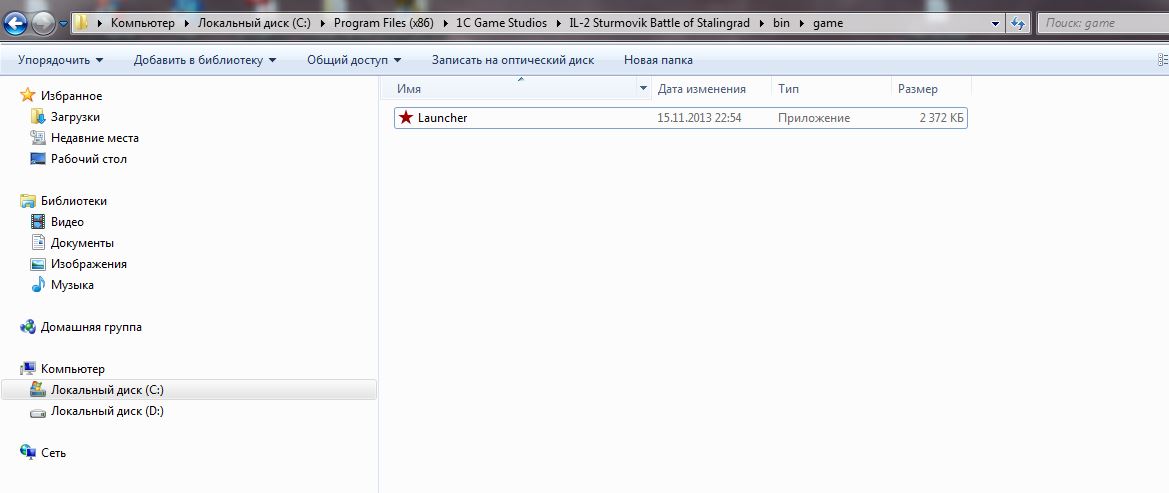Viewport: 1169px width, 493px height.
Task: Click the Недавние места icon
Action: tap(38, 138)
